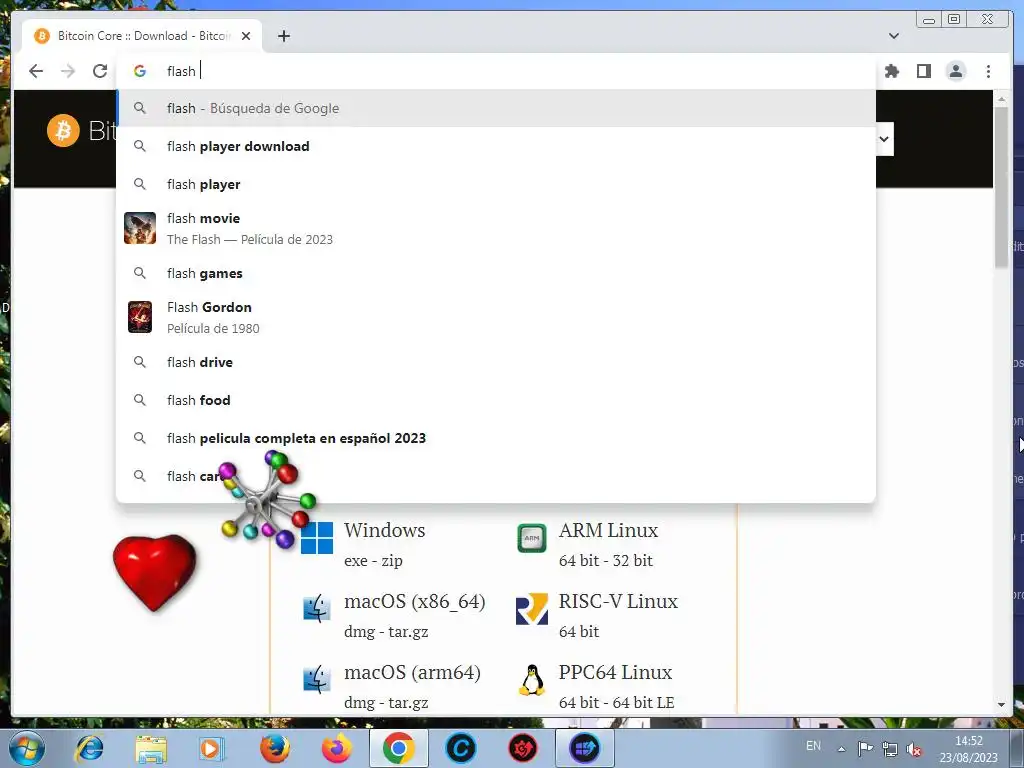Close the Bitcoin Core Download tab
The image size is (1024, 768).
point(246,36)
